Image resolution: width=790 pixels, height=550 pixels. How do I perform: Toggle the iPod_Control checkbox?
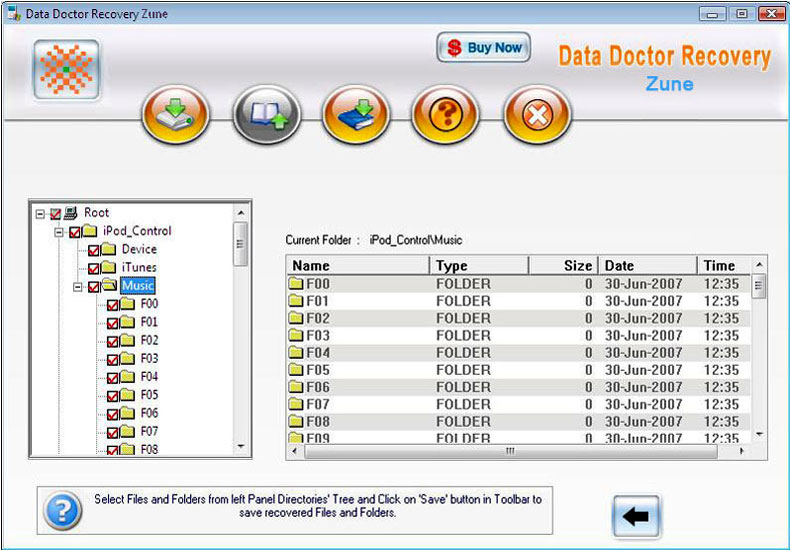pyautogui.click(x=75, y=232)
